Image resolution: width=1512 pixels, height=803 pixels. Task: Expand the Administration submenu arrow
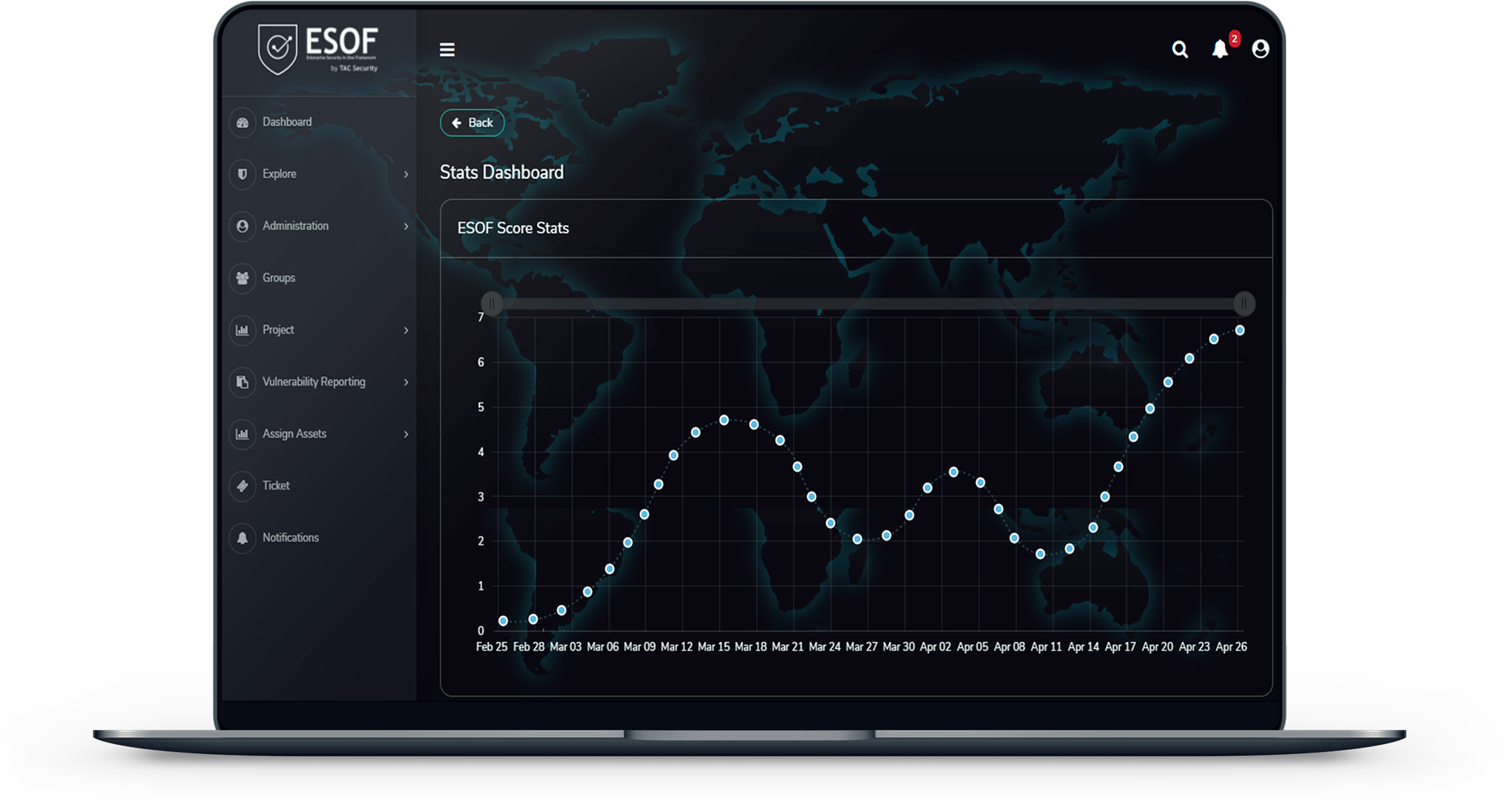click(406, 226)
